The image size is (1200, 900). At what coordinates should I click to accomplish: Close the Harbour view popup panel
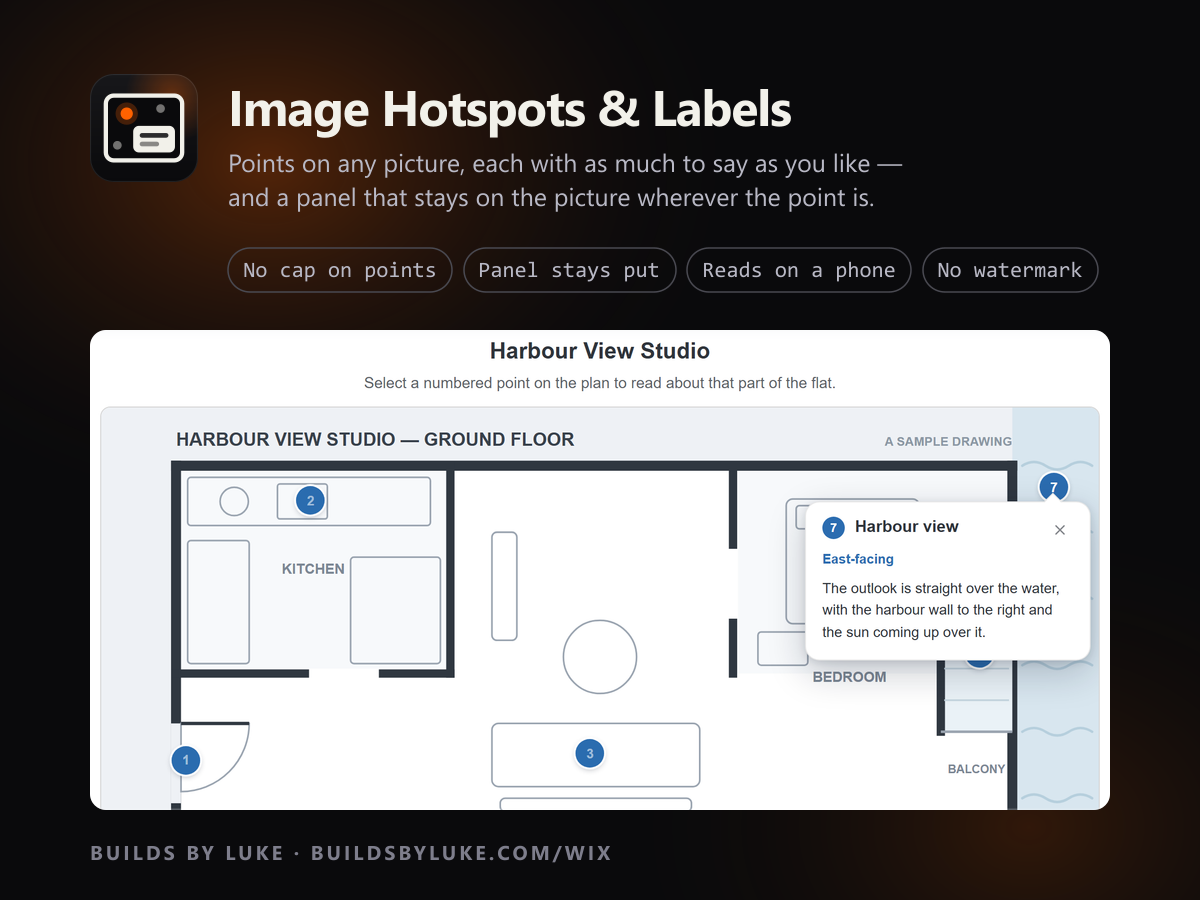click(x=1060, y=530)
